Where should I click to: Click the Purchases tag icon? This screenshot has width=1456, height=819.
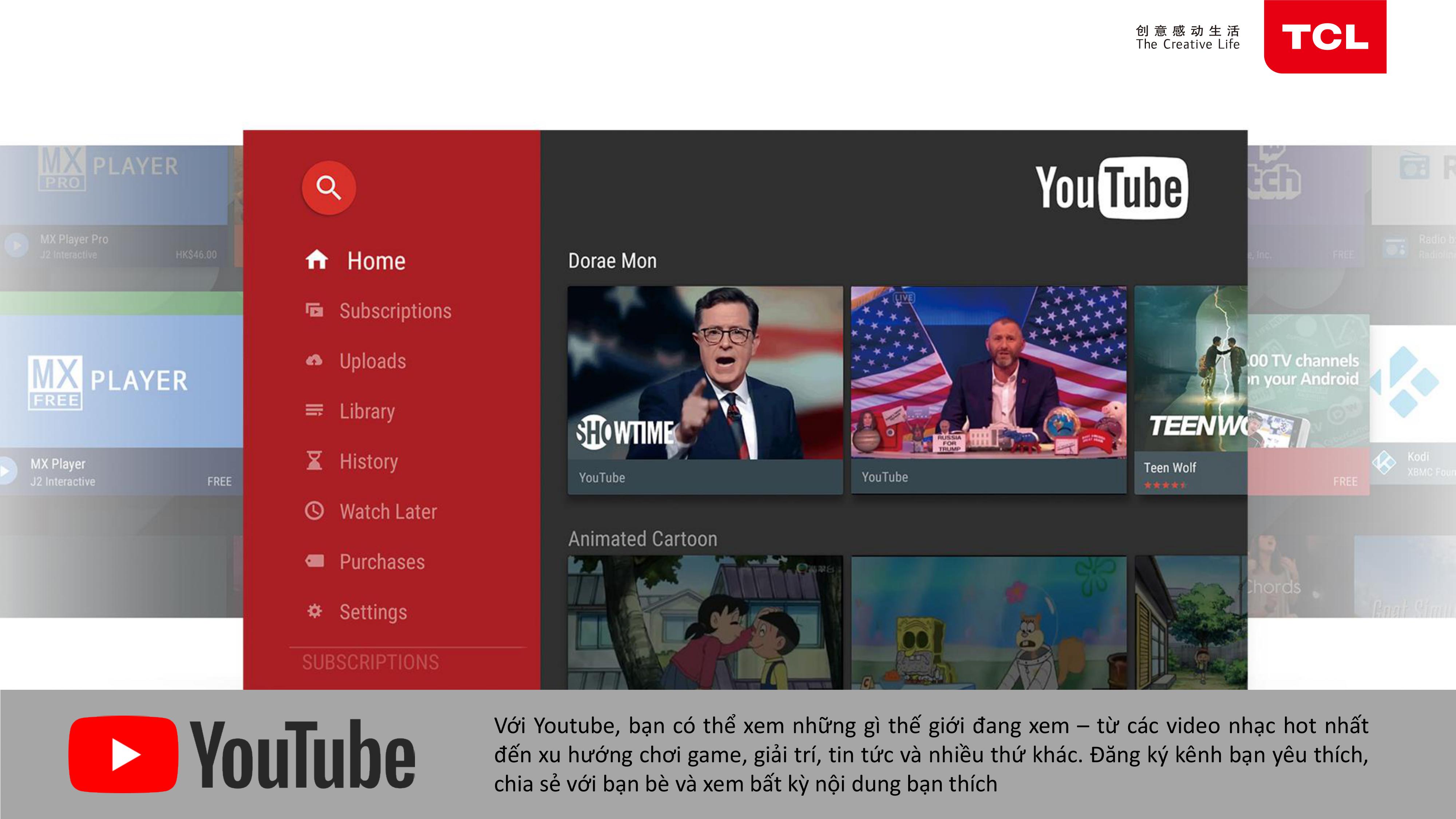pos(314,561)
